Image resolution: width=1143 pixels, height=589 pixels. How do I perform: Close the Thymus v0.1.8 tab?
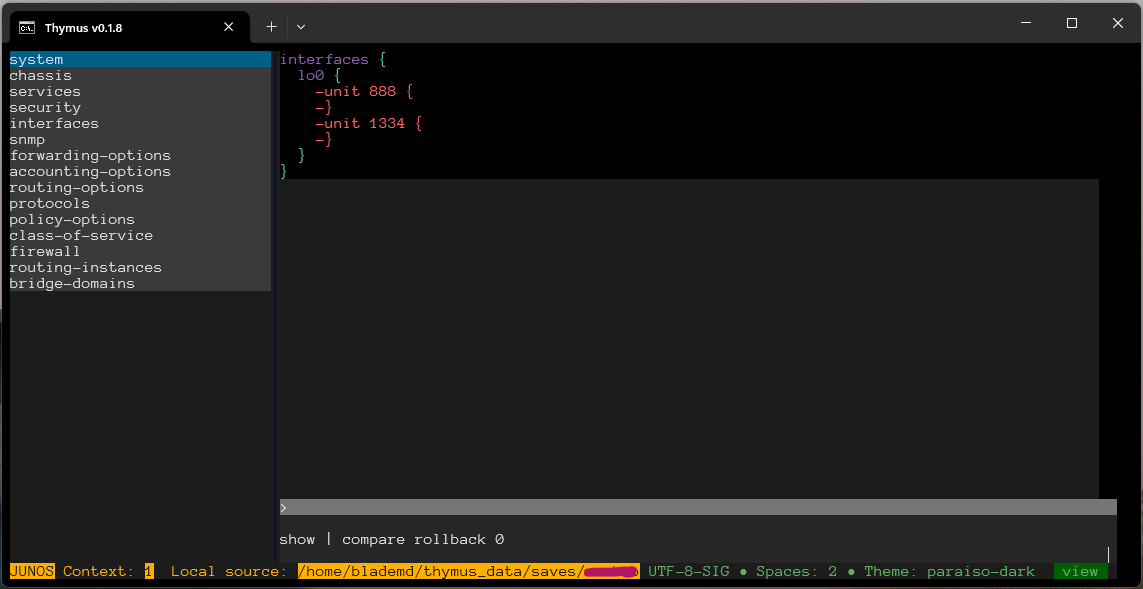point(228,27)
